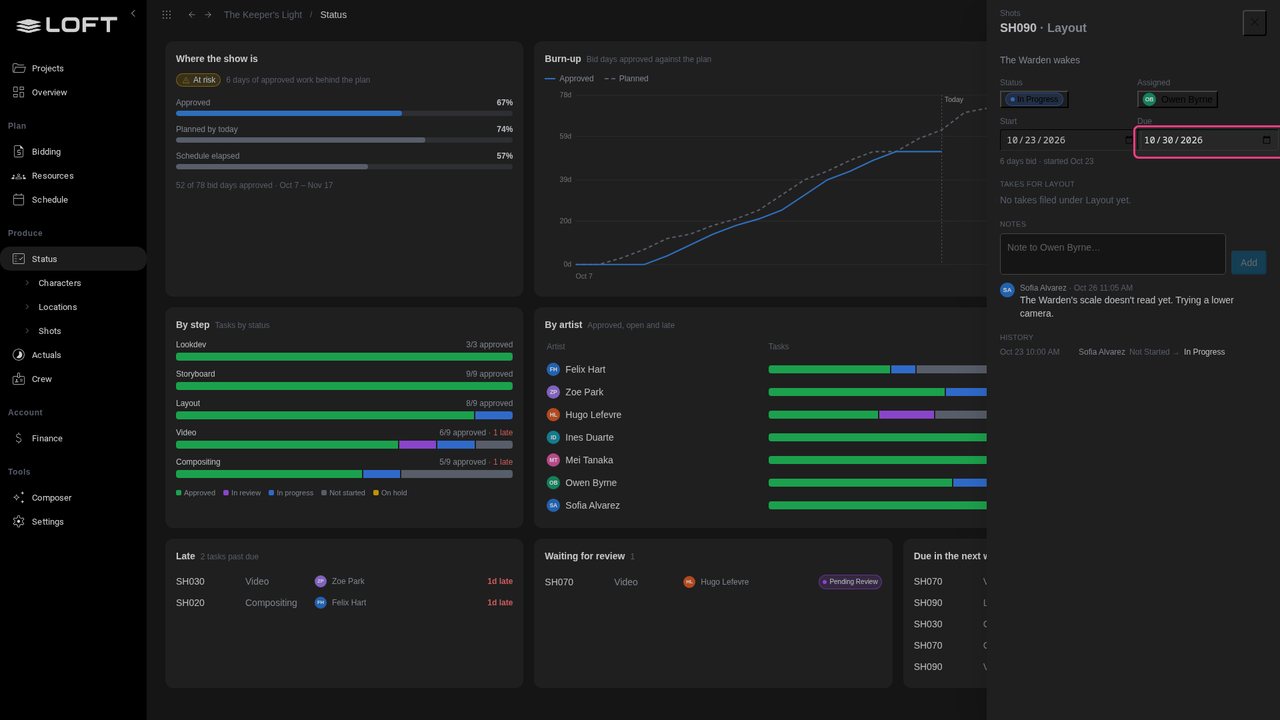Click the LOFT logo
1280x720 pixels.
click(67, 25)
